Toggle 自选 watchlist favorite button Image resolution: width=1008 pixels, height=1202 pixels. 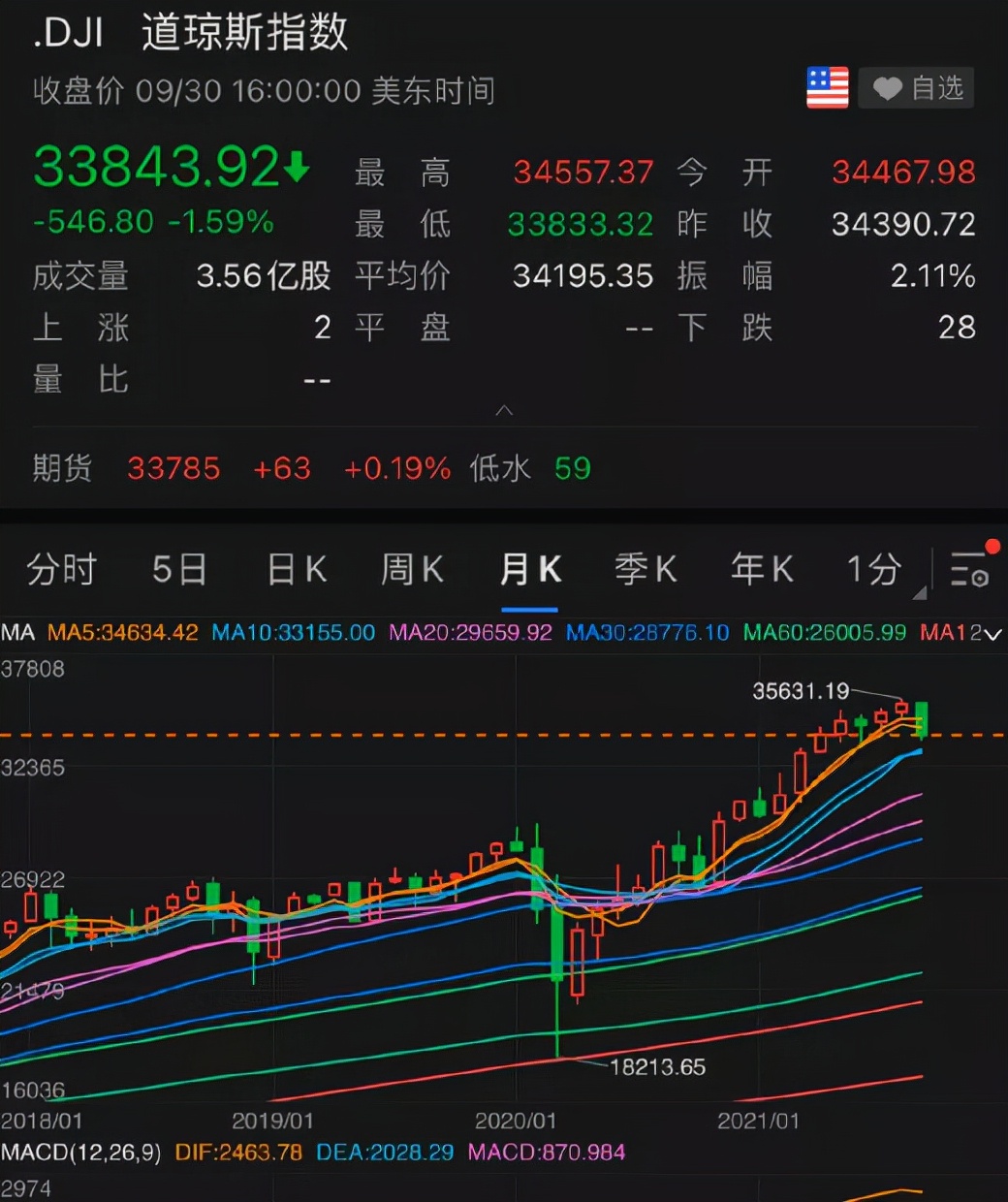(x=916, y=88)
